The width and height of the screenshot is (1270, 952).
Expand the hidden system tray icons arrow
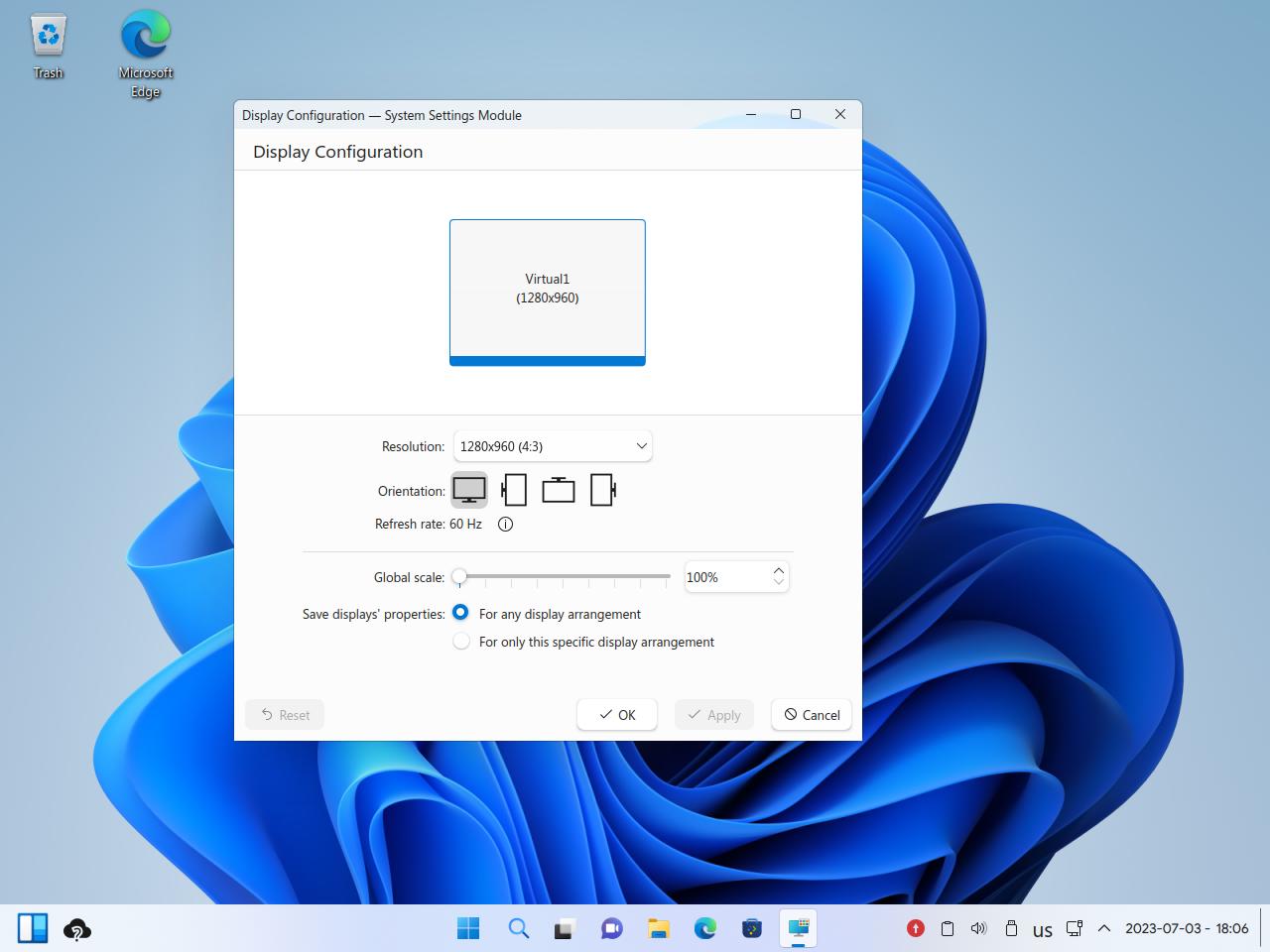click(1104, 928)
